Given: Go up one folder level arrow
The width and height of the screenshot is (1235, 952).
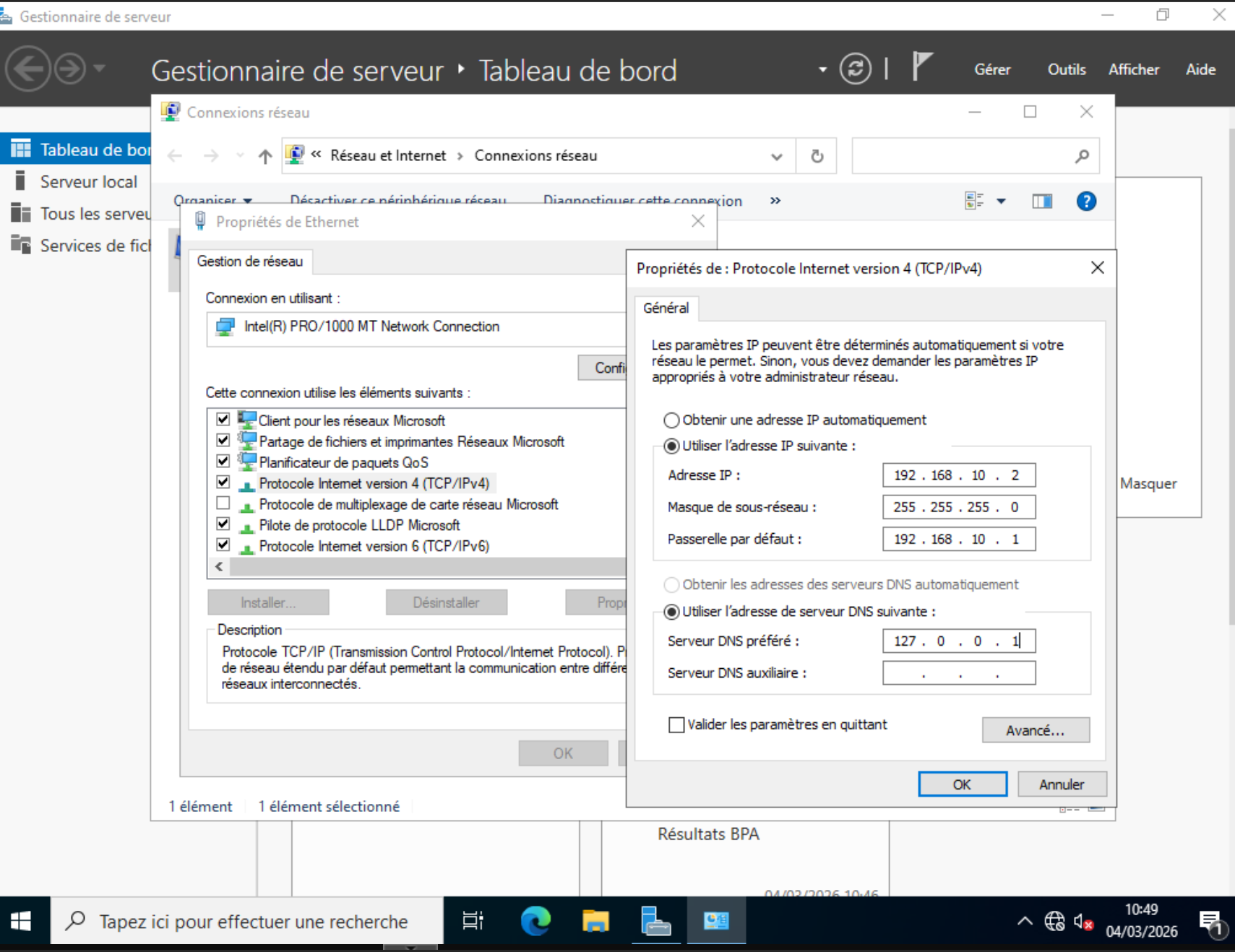Looking at the screenshot, I should pyautogui.click(x=265, y=156).
